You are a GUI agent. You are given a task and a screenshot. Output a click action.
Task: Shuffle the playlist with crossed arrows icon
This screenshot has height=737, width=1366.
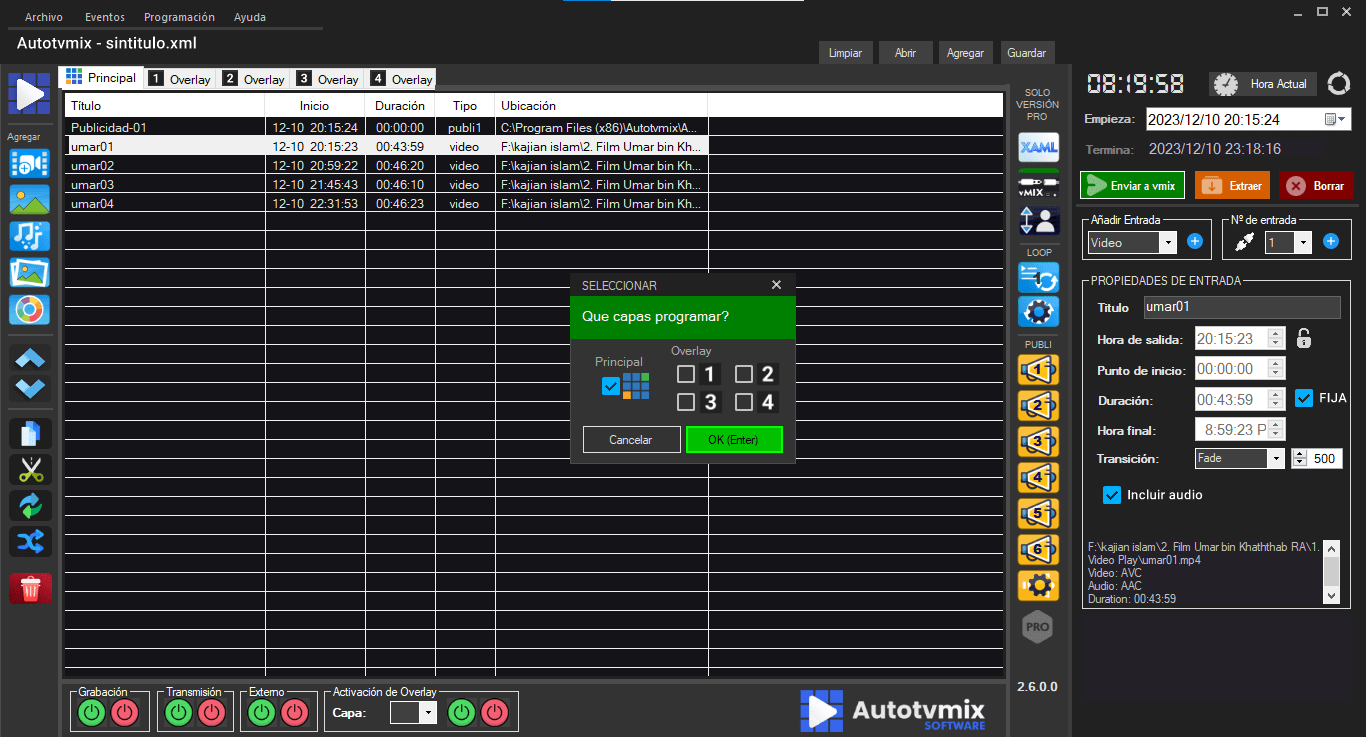[x=31, y=541]
